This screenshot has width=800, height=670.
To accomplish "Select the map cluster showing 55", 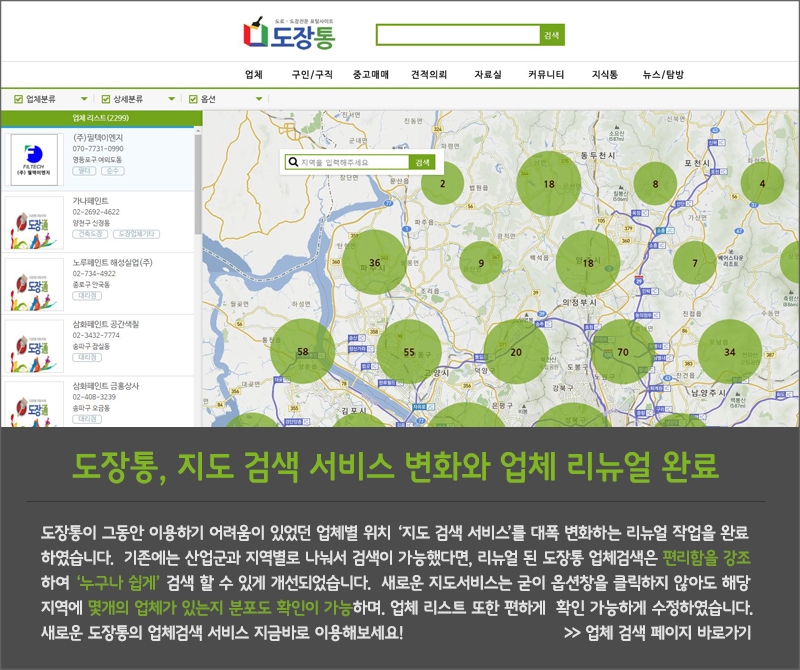I will tap(409, 352).
